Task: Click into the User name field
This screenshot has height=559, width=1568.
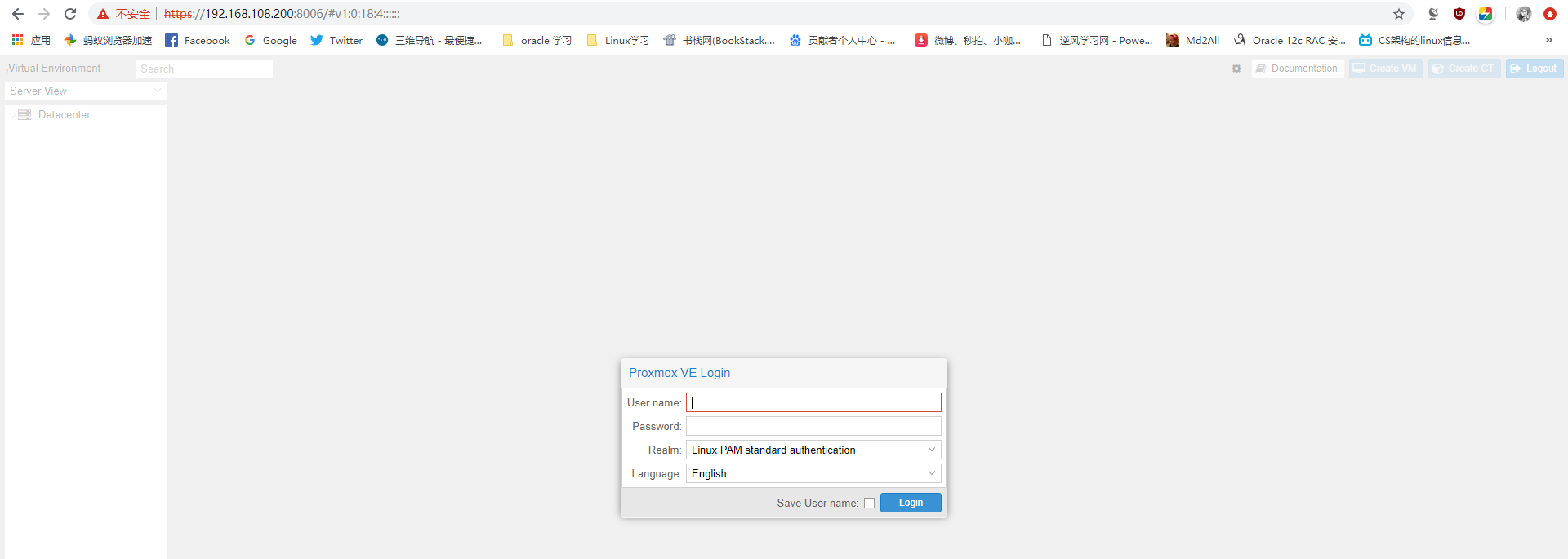Action: pos(813,402)
